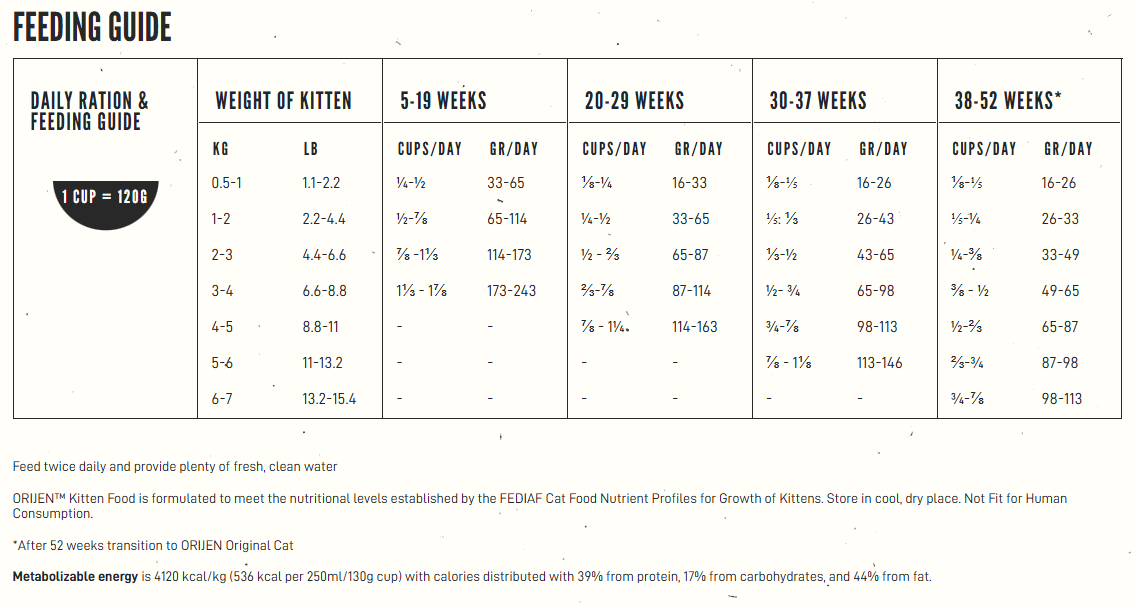Click the "Weight of Kitten" column header

click(x=283, y=101)
